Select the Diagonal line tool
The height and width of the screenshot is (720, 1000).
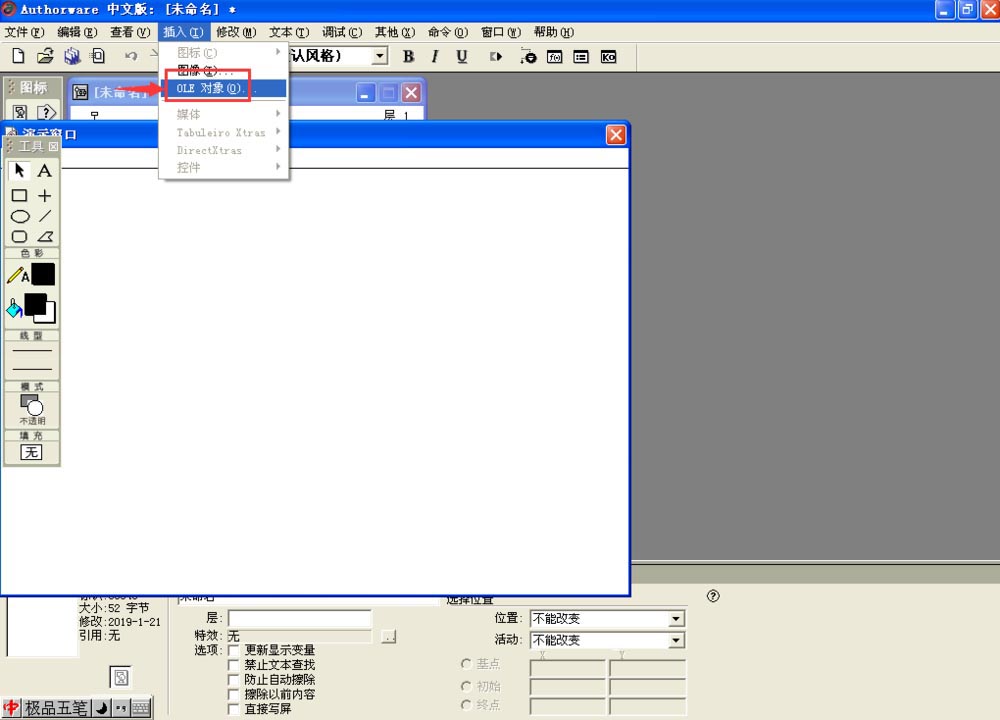[x=45, y=216]
